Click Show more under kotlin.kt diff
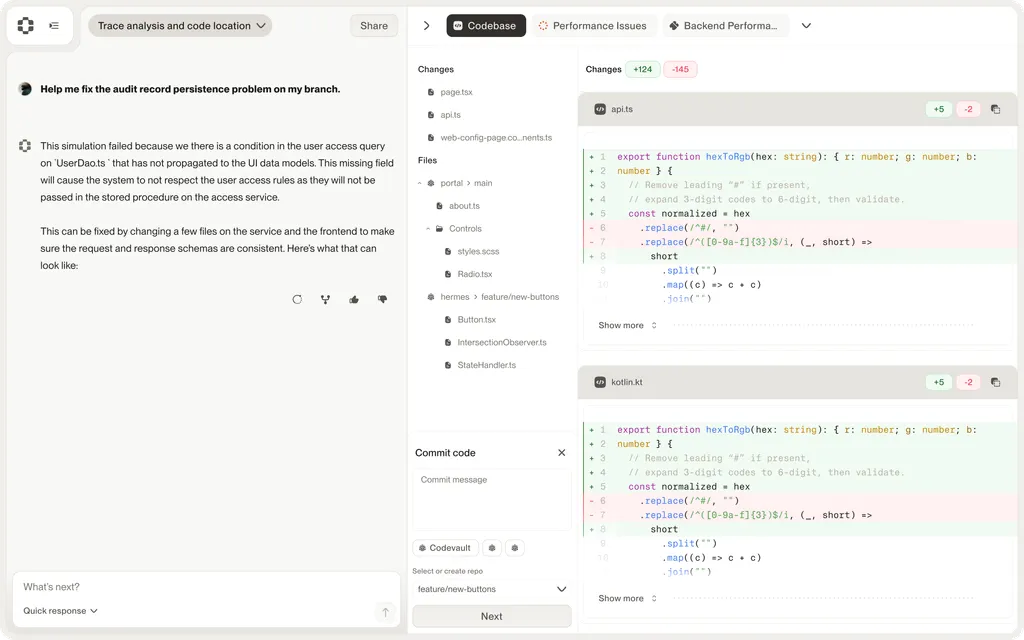Image resolution: width=1024 pixels, height=640 pixels. [x=627, y=598]
